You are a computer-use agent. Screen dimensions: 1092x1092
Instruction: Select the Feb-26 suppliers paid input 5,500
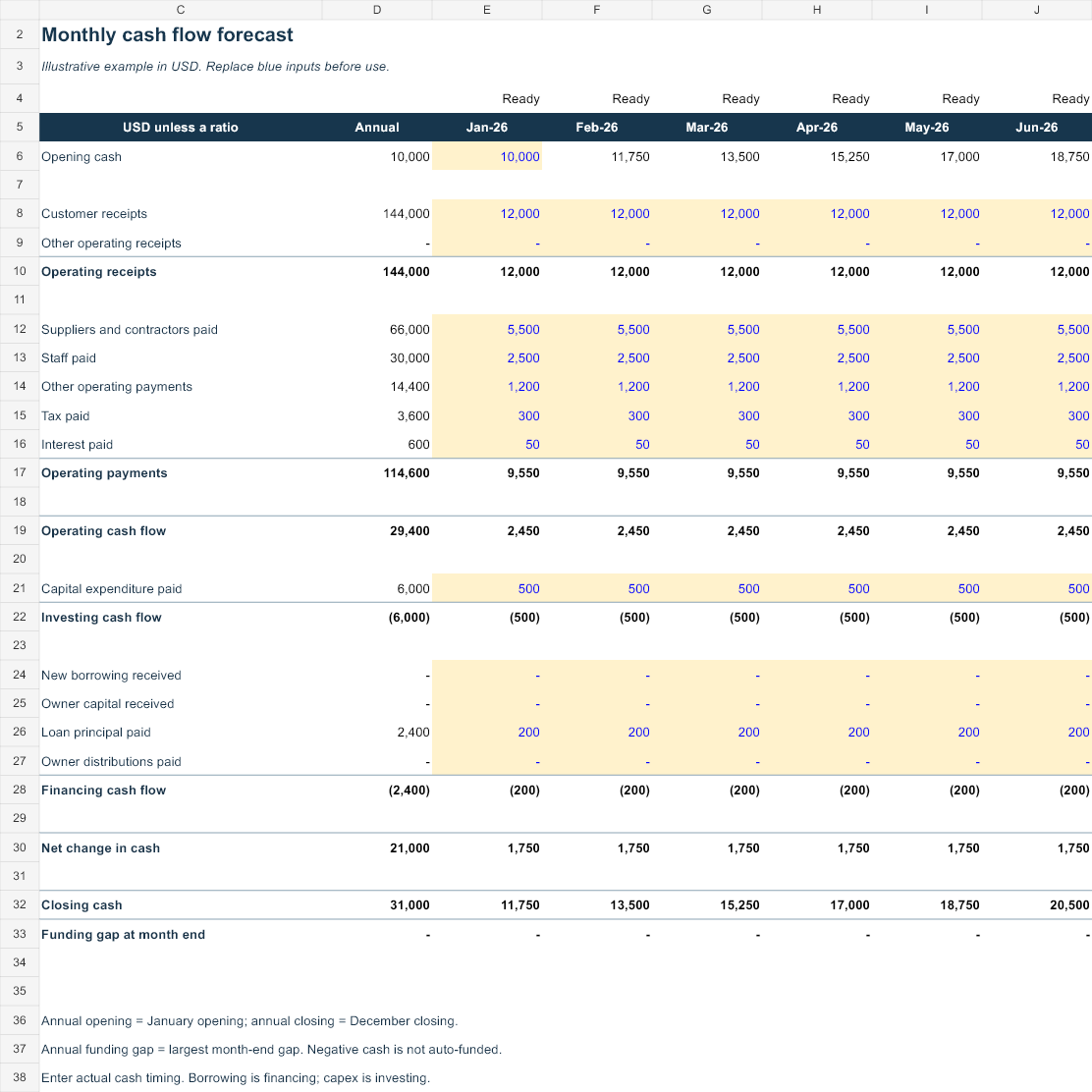click(x=597, y=329)
